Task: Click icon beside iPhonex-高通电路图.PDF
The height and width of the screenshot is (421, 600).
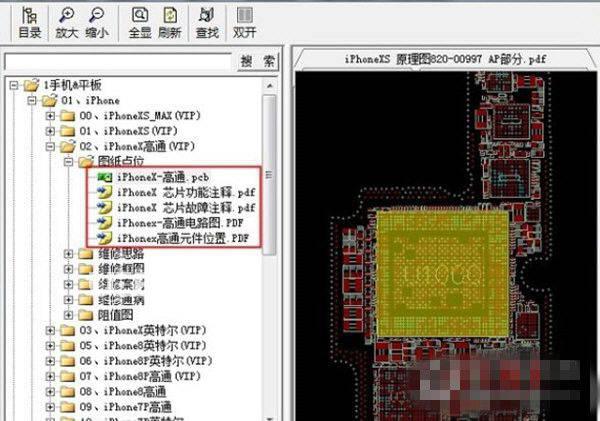Action: (x=104, y=223)
